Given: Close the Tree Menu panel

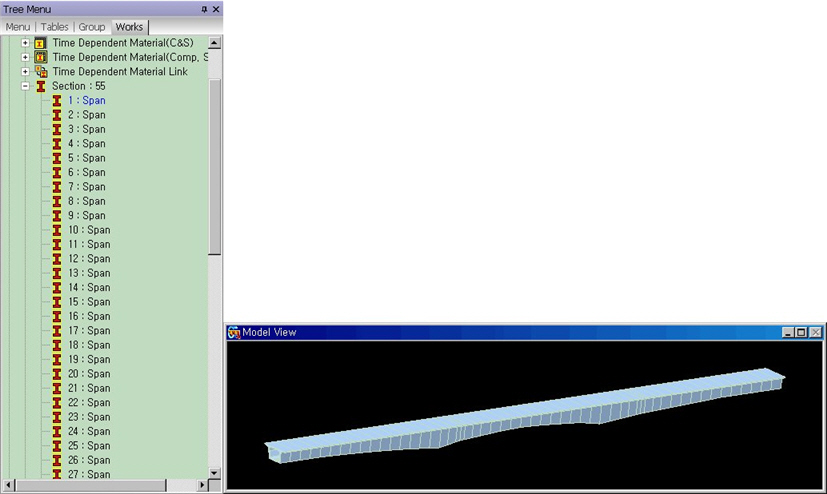Looking at the screenshot, I should pyautogui.click(x=216, y=9).
